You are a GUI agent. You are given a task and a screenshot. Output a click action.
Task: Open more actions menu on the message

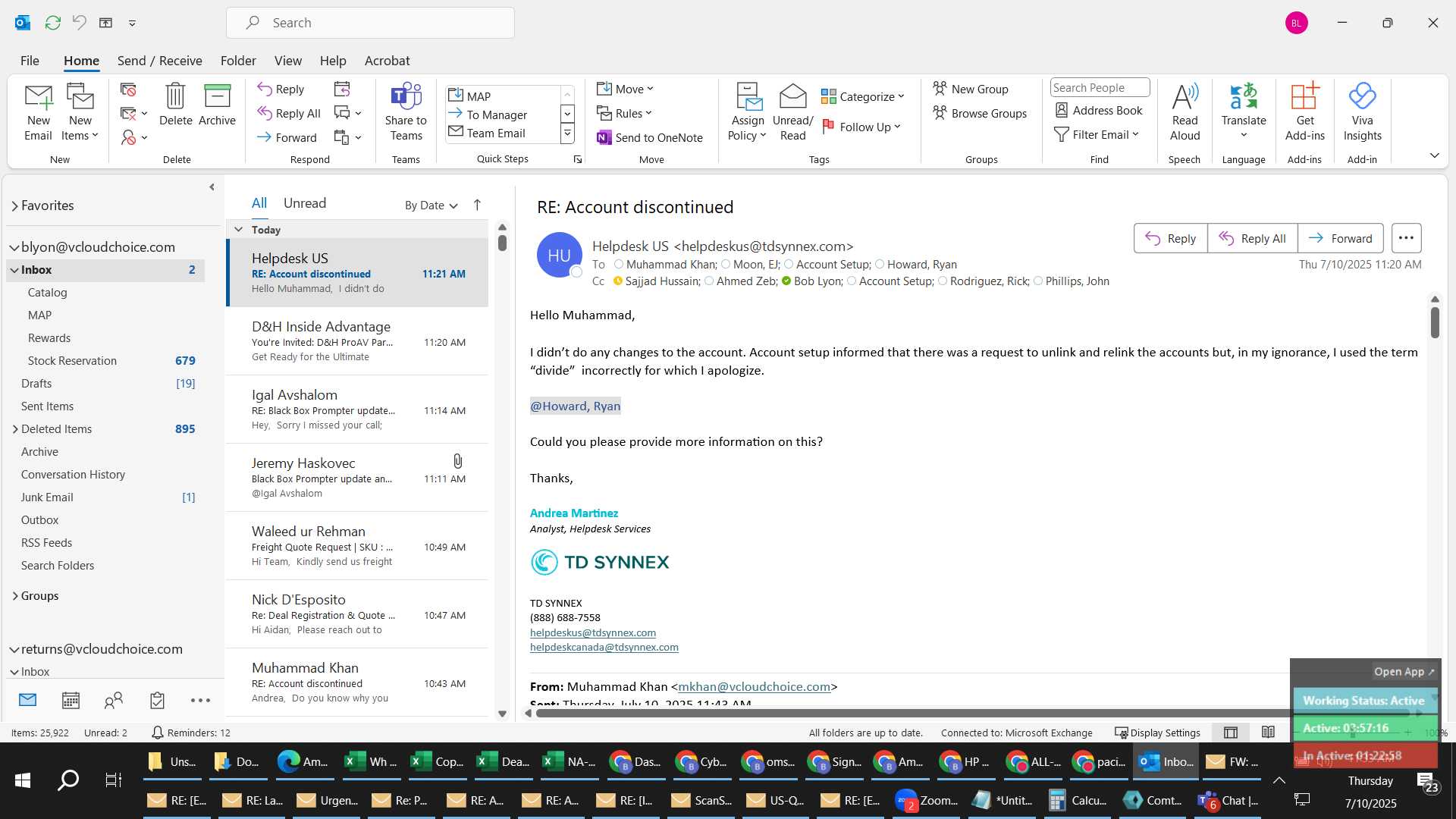click(x=1406, y=238)
